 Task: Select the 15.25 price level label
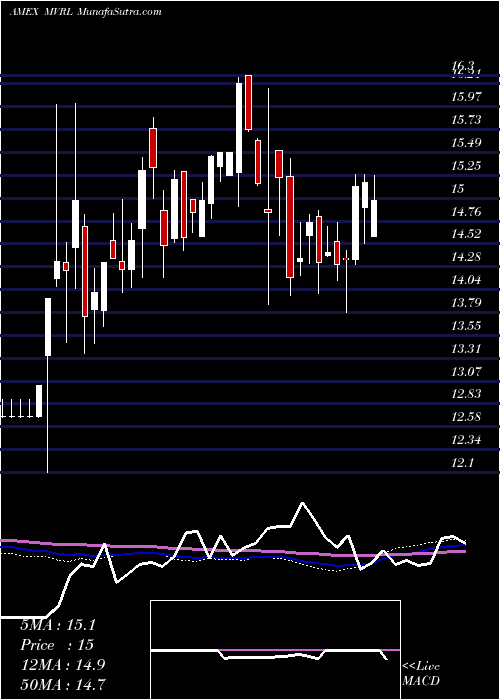(x=467, y=166)
